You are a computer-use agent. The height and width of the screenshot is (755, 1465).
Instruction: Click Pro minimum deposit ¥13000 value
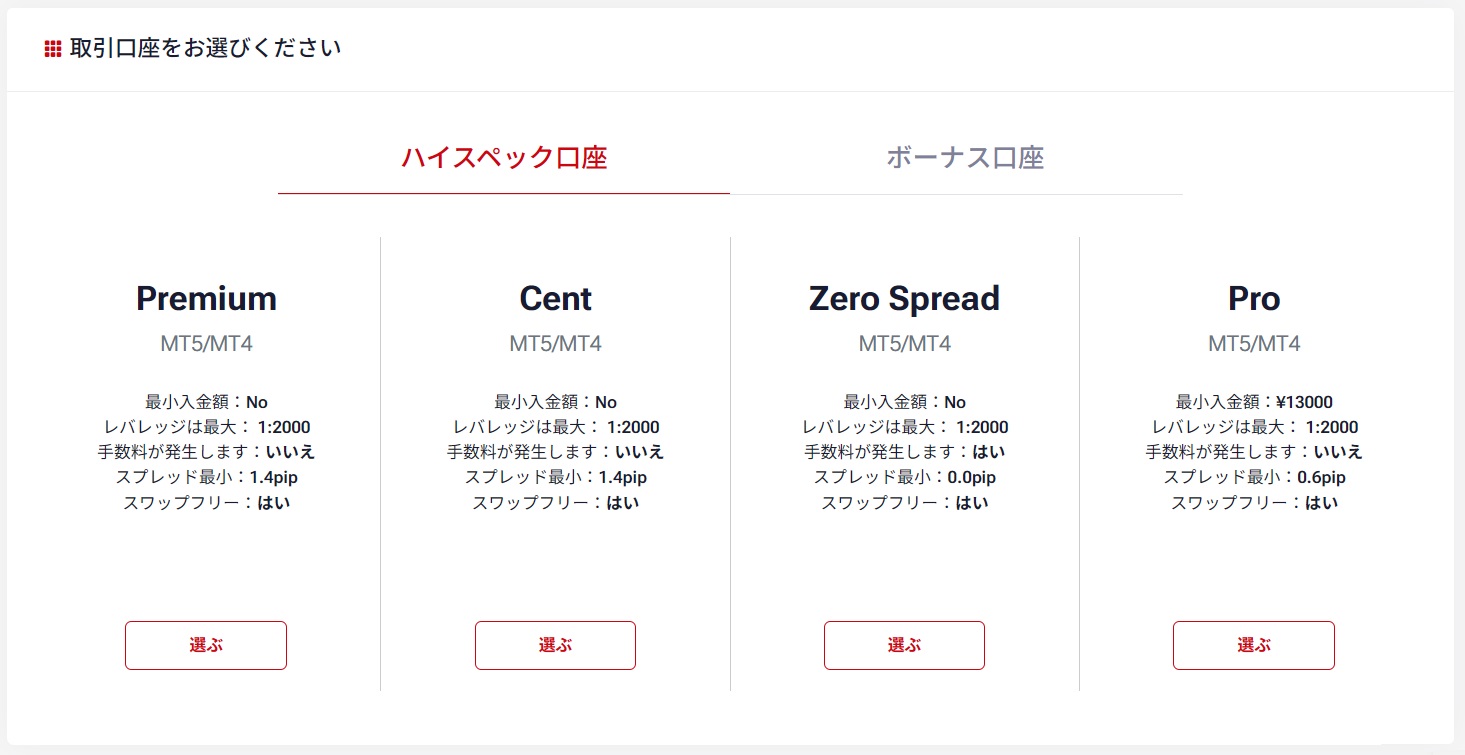1304,402
